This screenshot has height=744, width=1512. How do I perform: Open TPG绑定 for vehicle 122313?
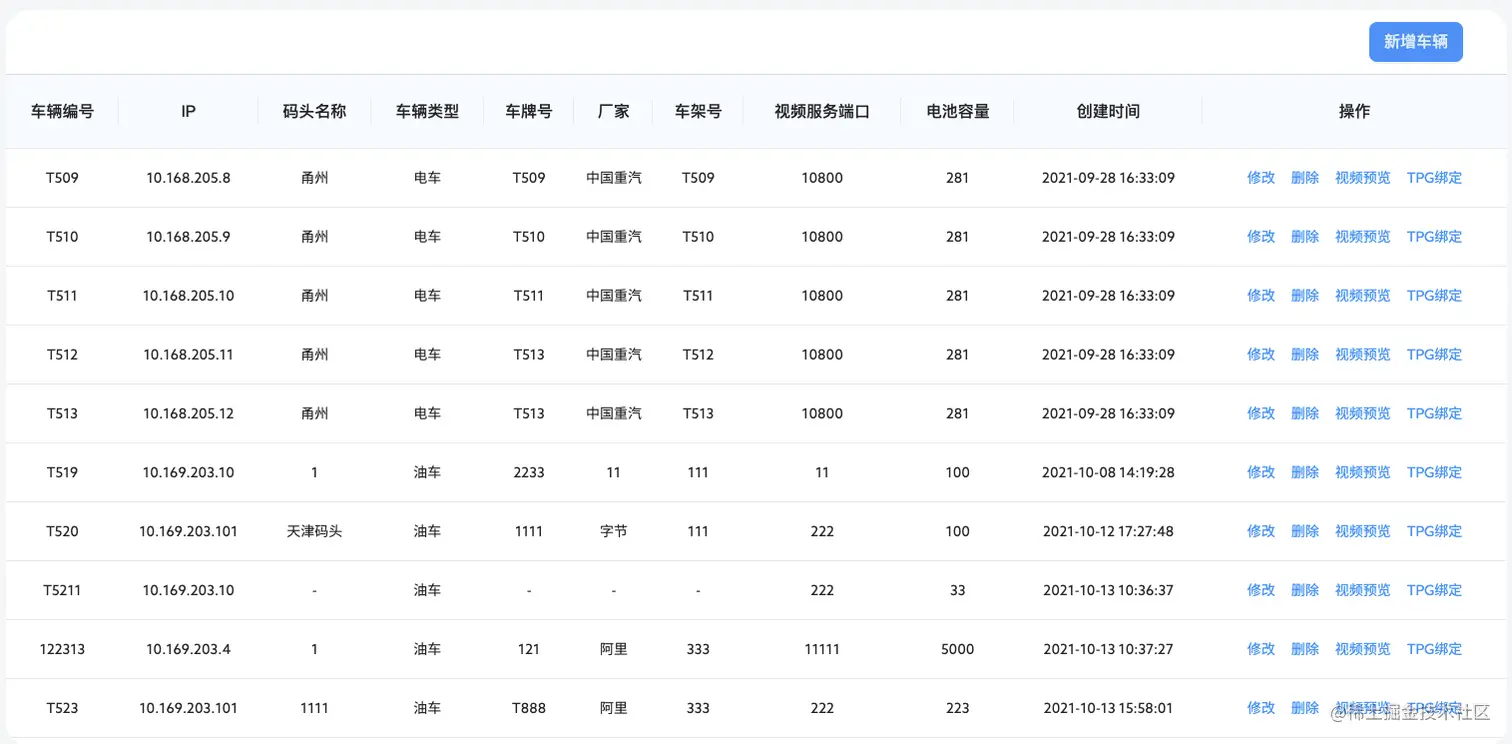pyautogui.click(x=1434, y=650)
